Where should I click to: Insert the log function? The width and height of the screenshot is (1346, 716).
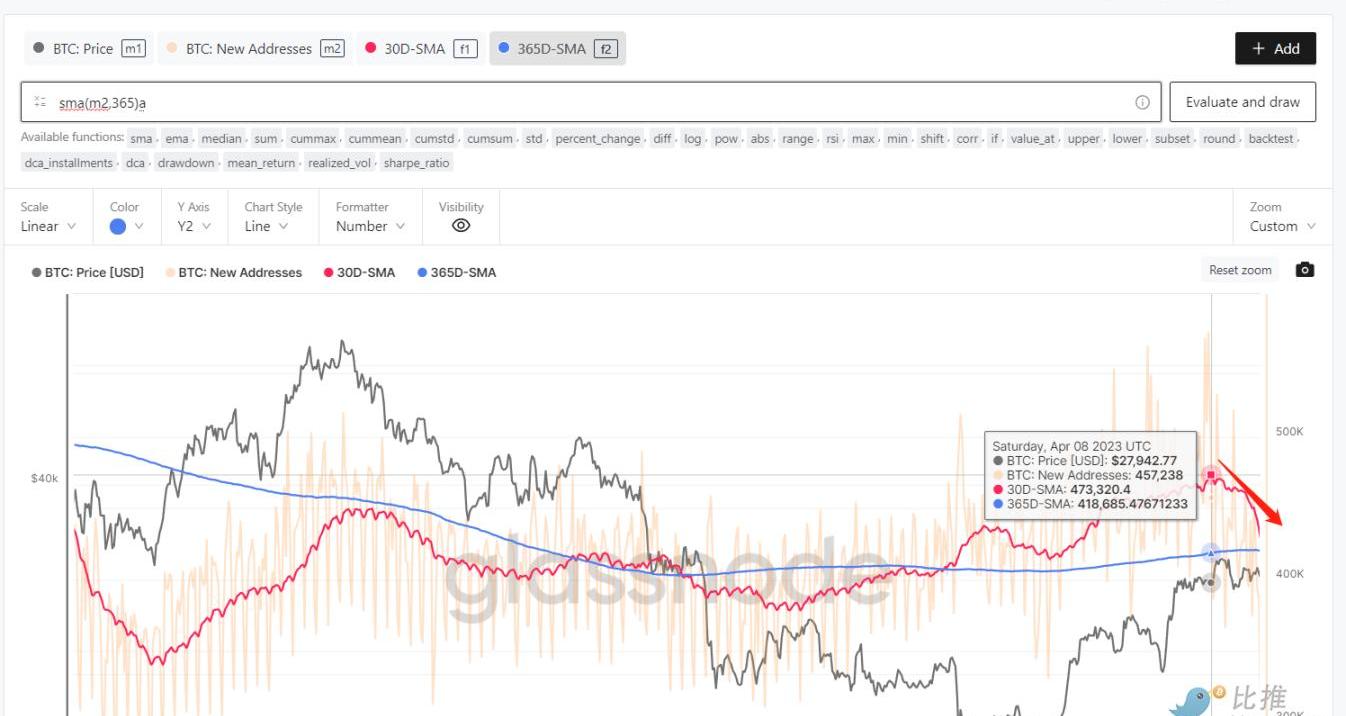click(x=693, y=139)
